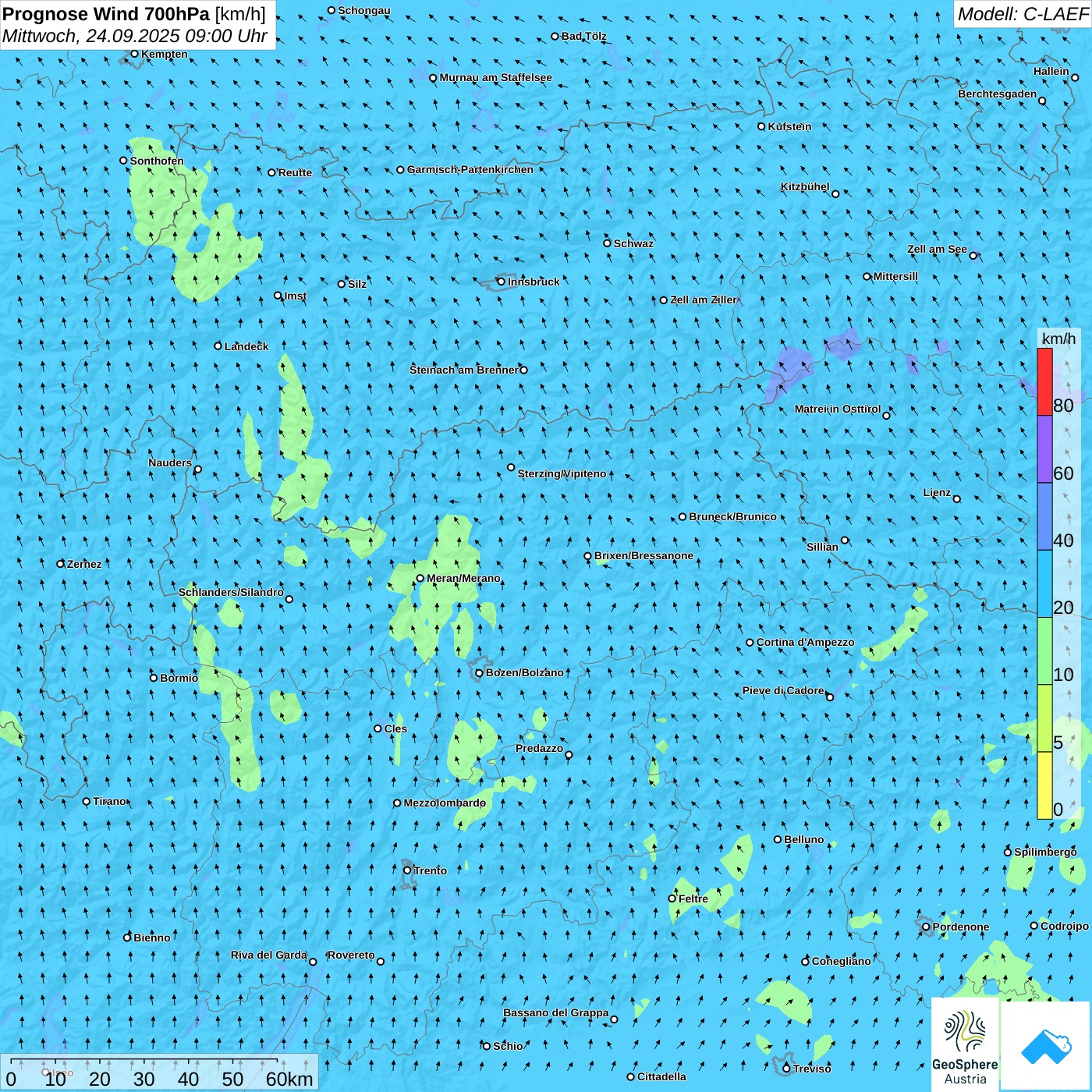Click the Matrei in Osttirol location dot
This screenshot has height=1092, width=1092.
tap(886, 416)
